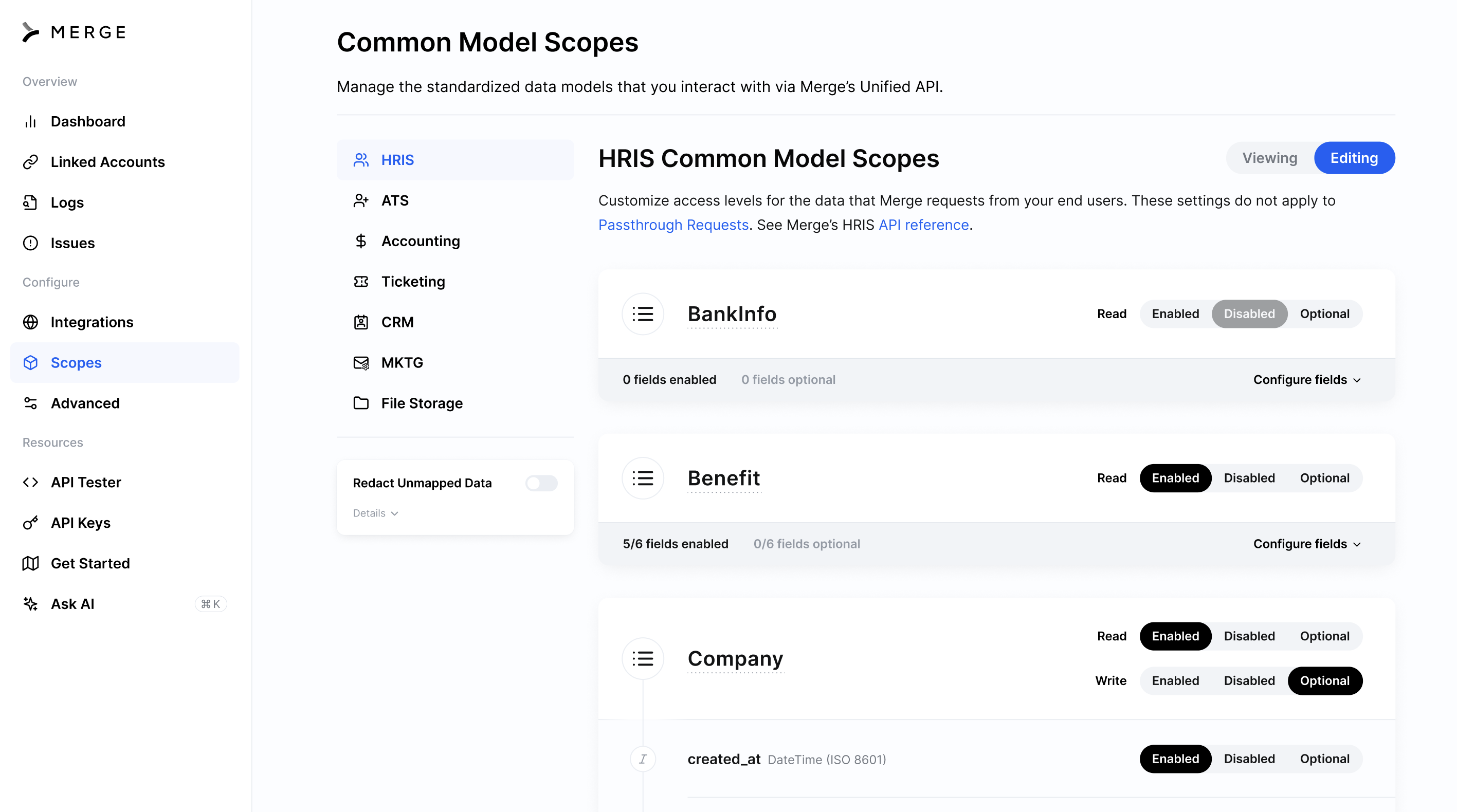Switch to Viewing mode
The image size is (1457, 812).
[1269, 158]
